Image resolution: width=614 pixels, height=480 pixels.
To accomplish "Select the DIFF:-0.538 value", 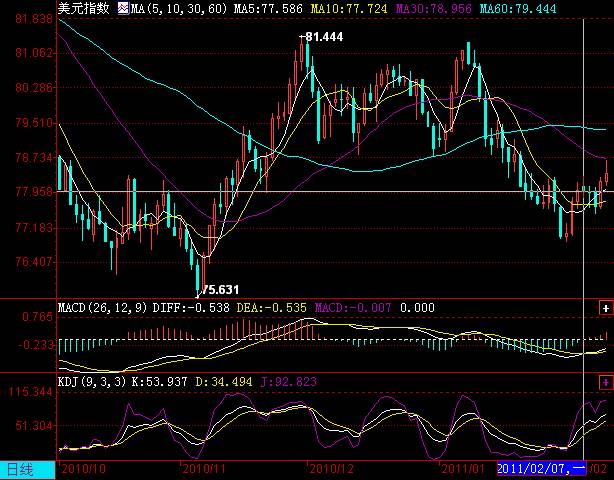I will (x=191, y=308).
